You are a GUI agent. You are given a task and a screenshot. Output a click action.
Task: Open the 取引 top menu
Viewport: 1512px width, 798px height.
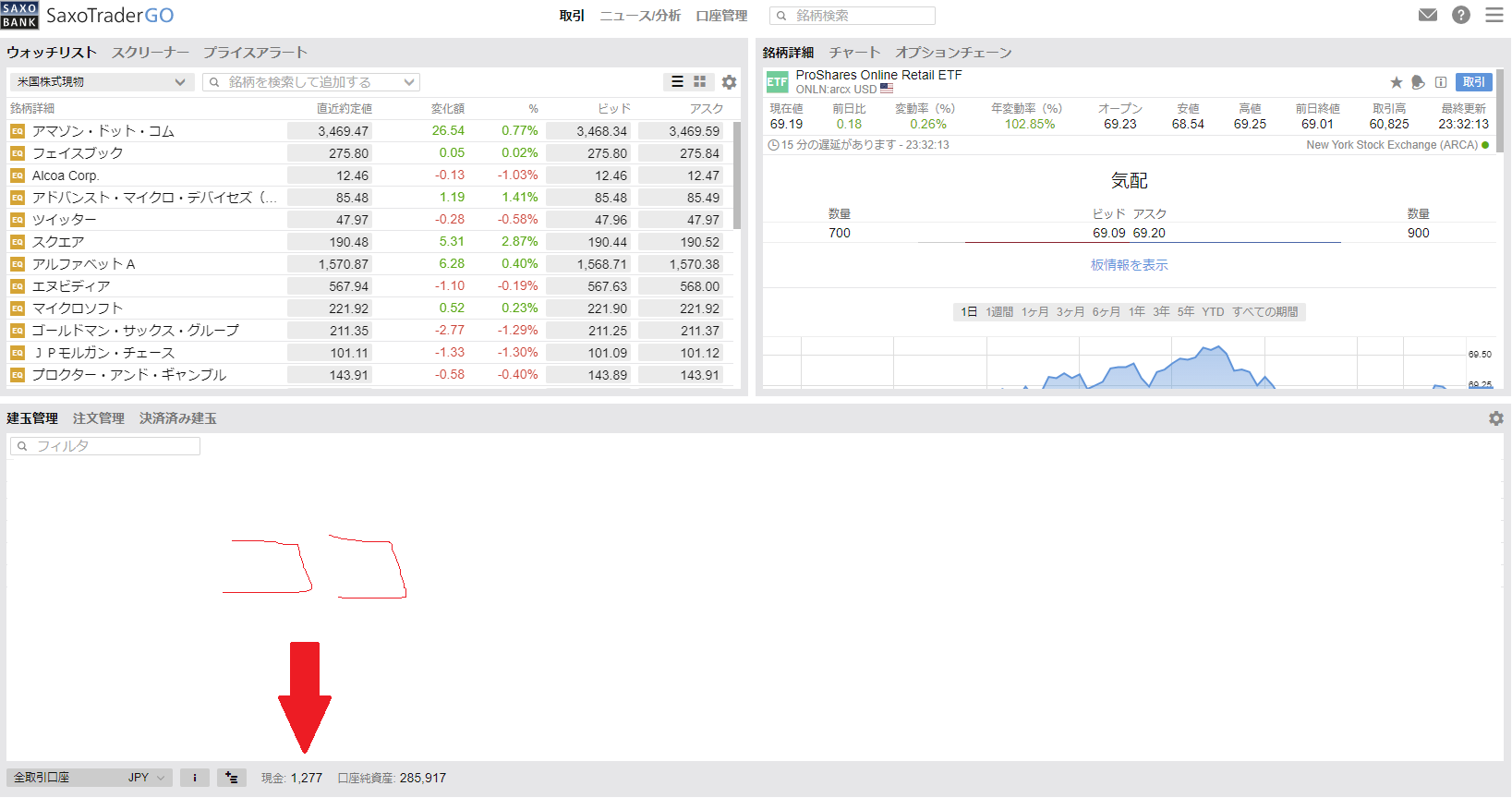(x=572, y=16)
